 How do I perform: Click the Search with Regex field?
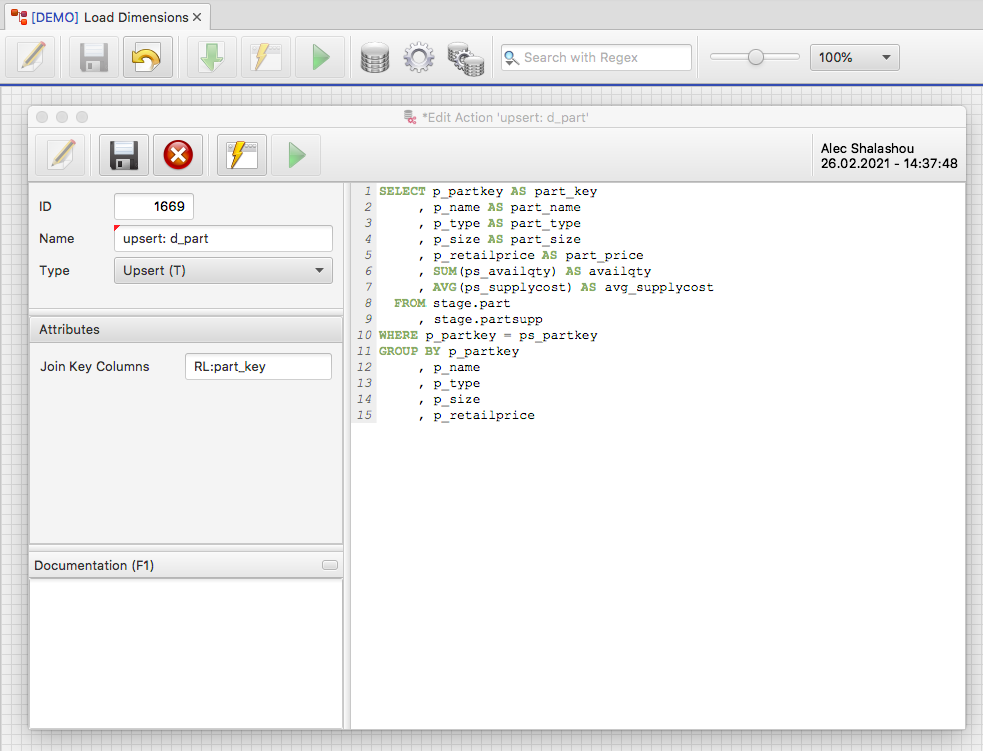point(604,57)
